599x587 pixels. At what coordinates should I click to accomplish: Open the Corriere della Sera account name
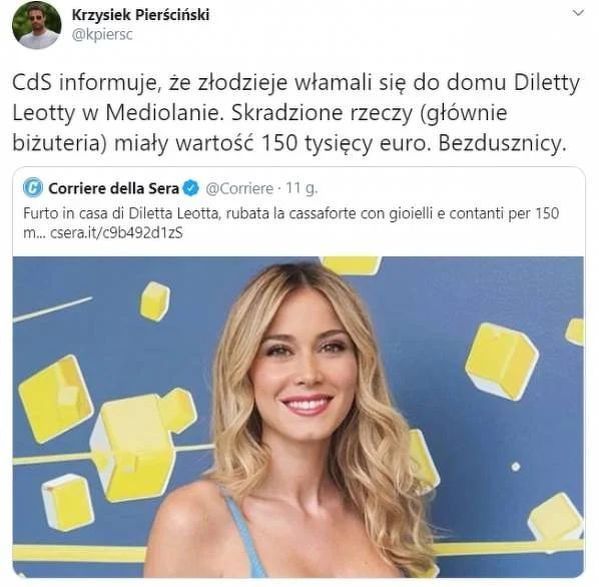pos(113,188)
